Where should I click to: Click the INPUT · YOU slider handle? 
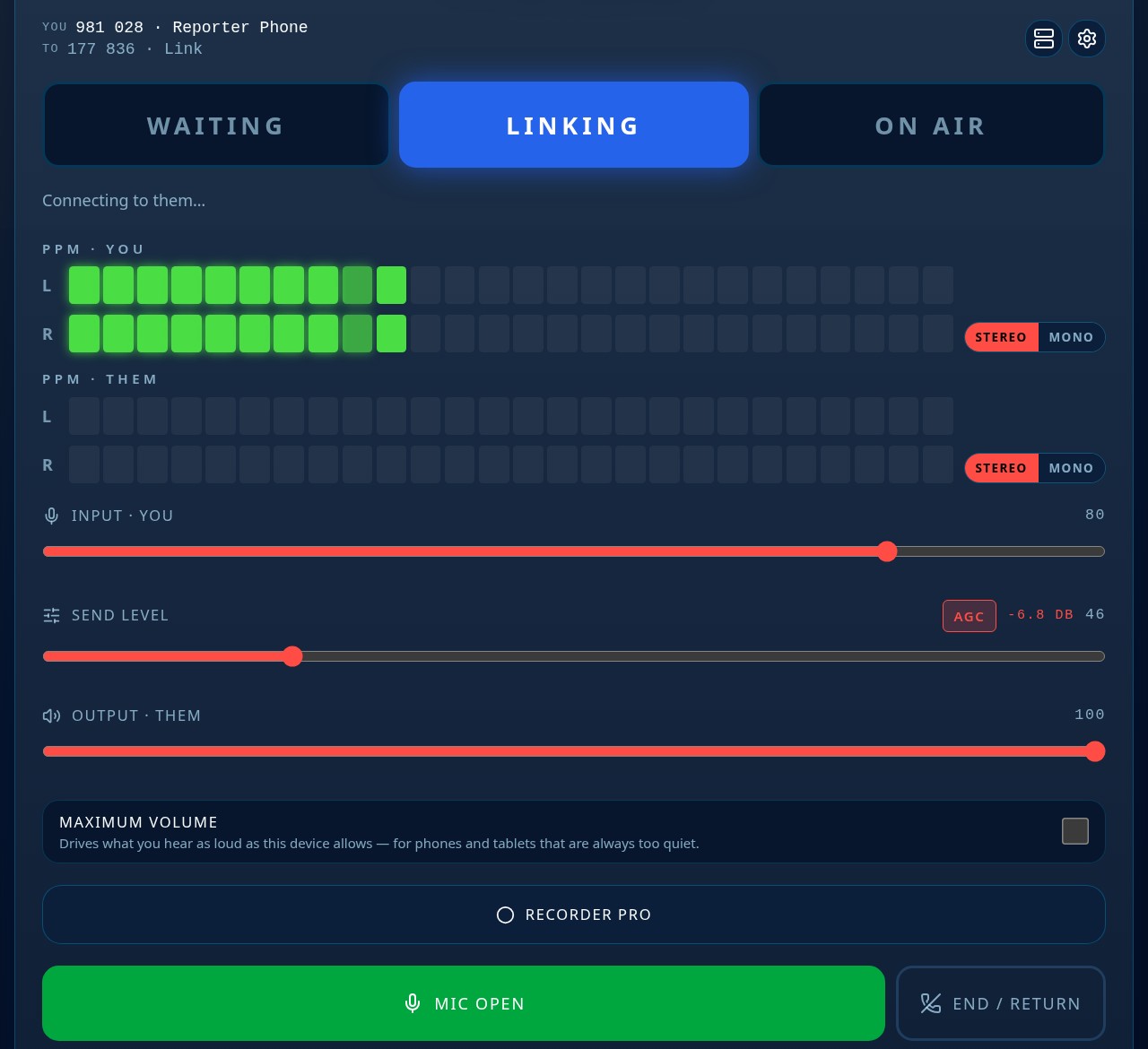click(x=887, y=551)
